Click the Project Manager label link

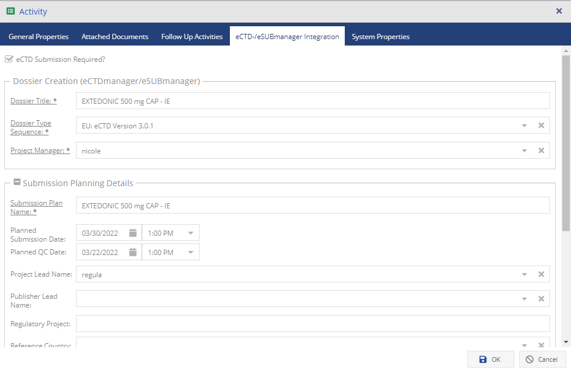click(40, 150)
